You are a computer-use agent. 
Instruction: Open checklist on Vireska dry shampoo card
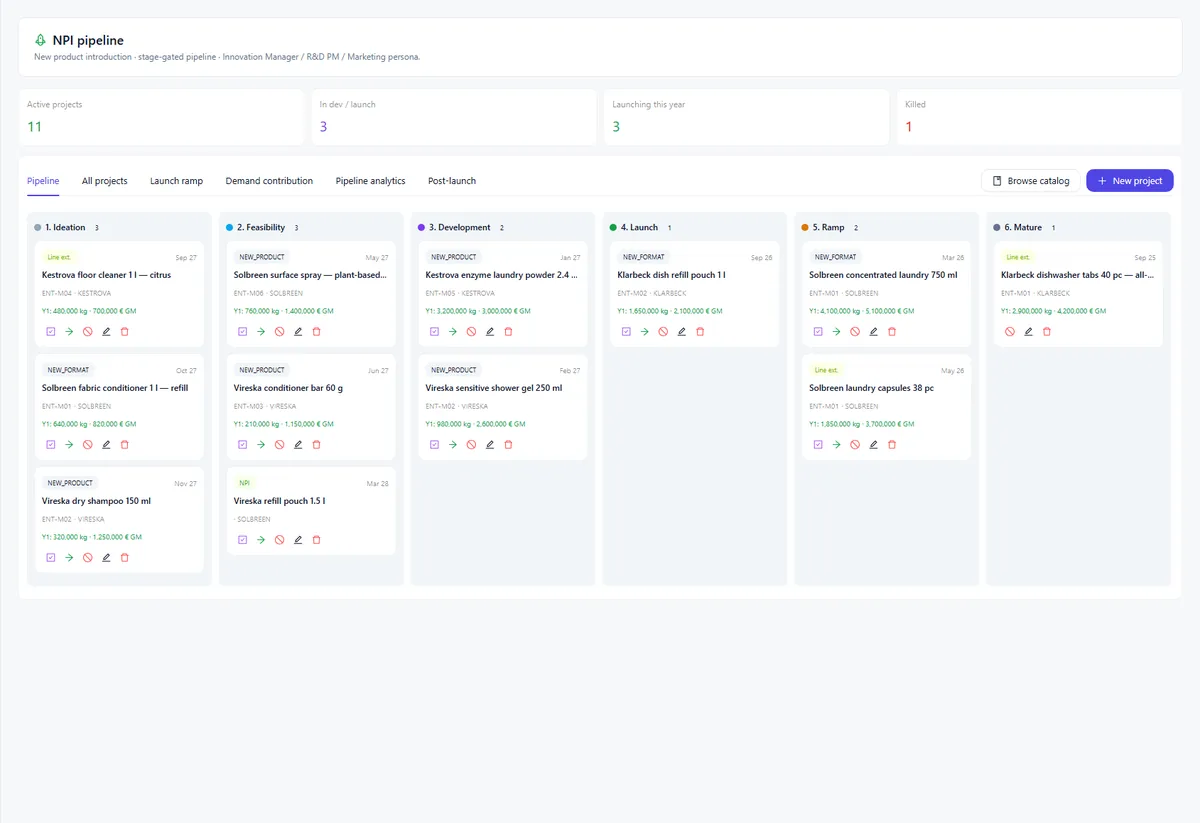51,557
